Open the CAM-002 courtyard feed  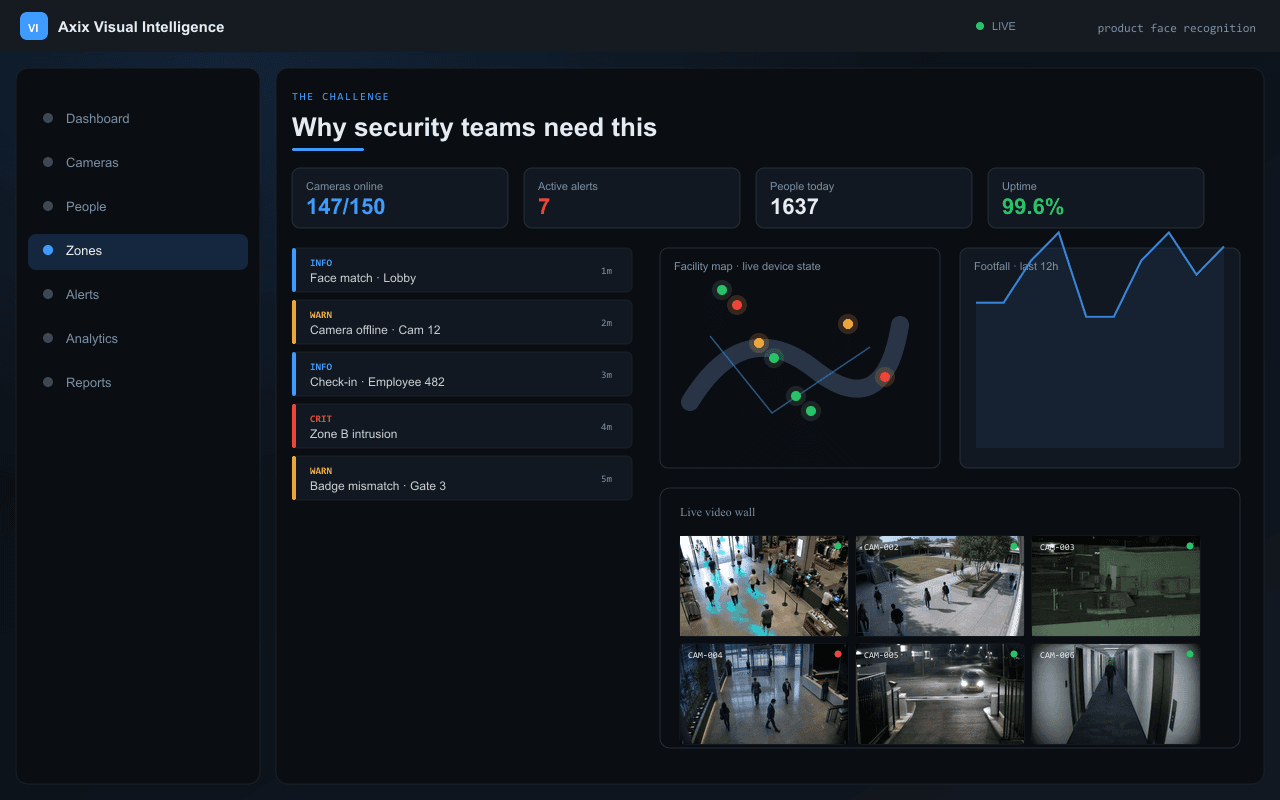coord(940,586)
